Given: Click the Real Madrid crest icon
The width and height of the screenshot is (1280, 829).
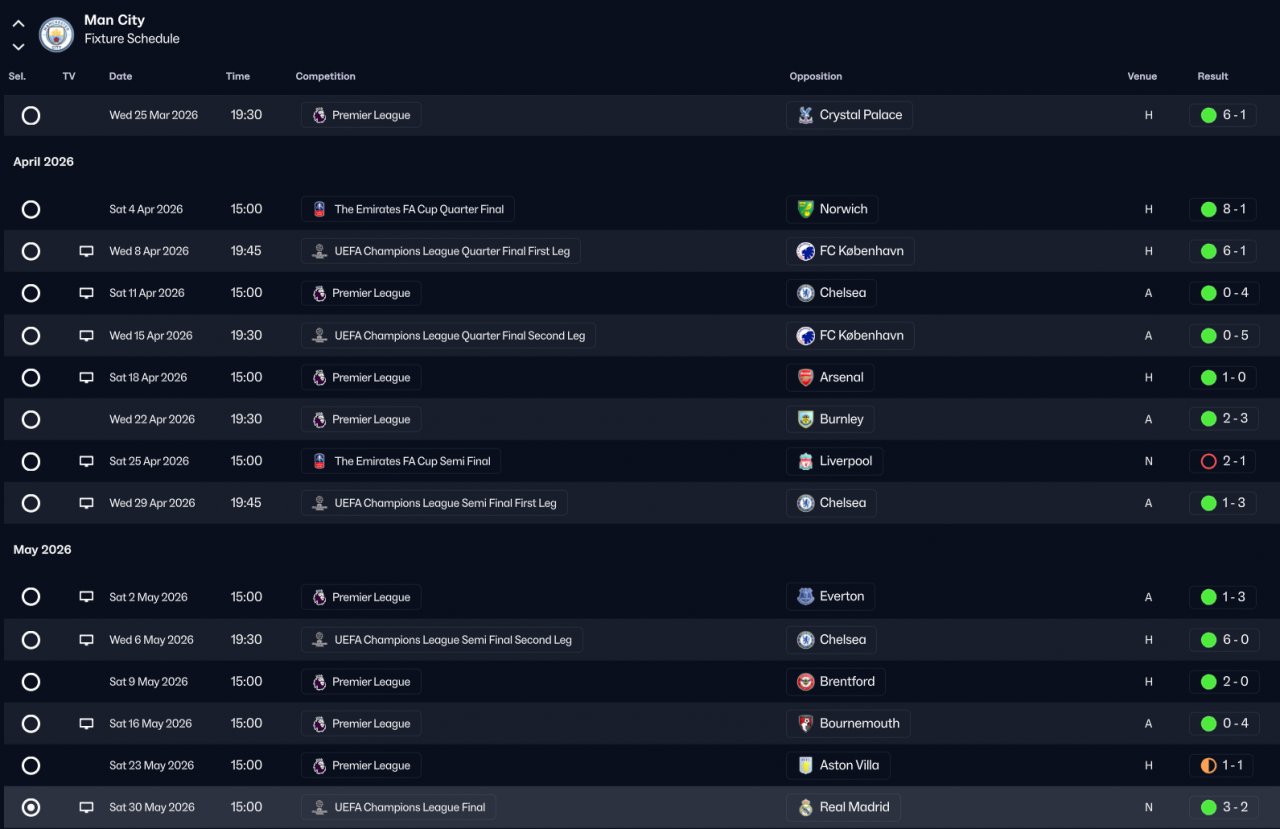Looking at the screenshot, I should [805, 808].
